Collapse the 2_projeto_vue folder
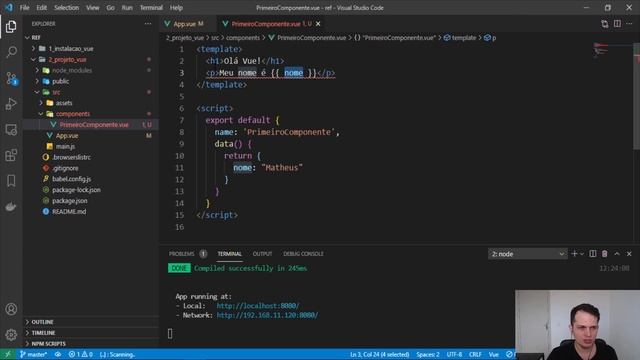The width and height of the screenshot is (640, 360). point(33,60)
